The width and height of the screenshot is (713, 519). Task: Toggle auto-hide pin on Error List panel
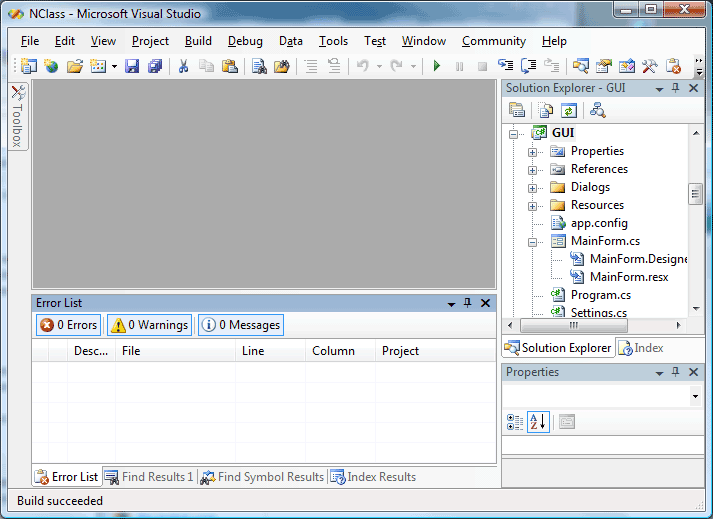click(468, 303)
